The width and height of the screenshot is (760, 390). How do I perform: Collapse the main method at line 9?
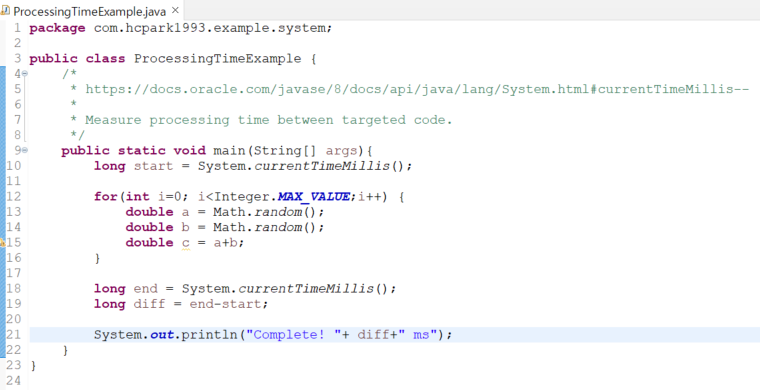tap(24, 150)
